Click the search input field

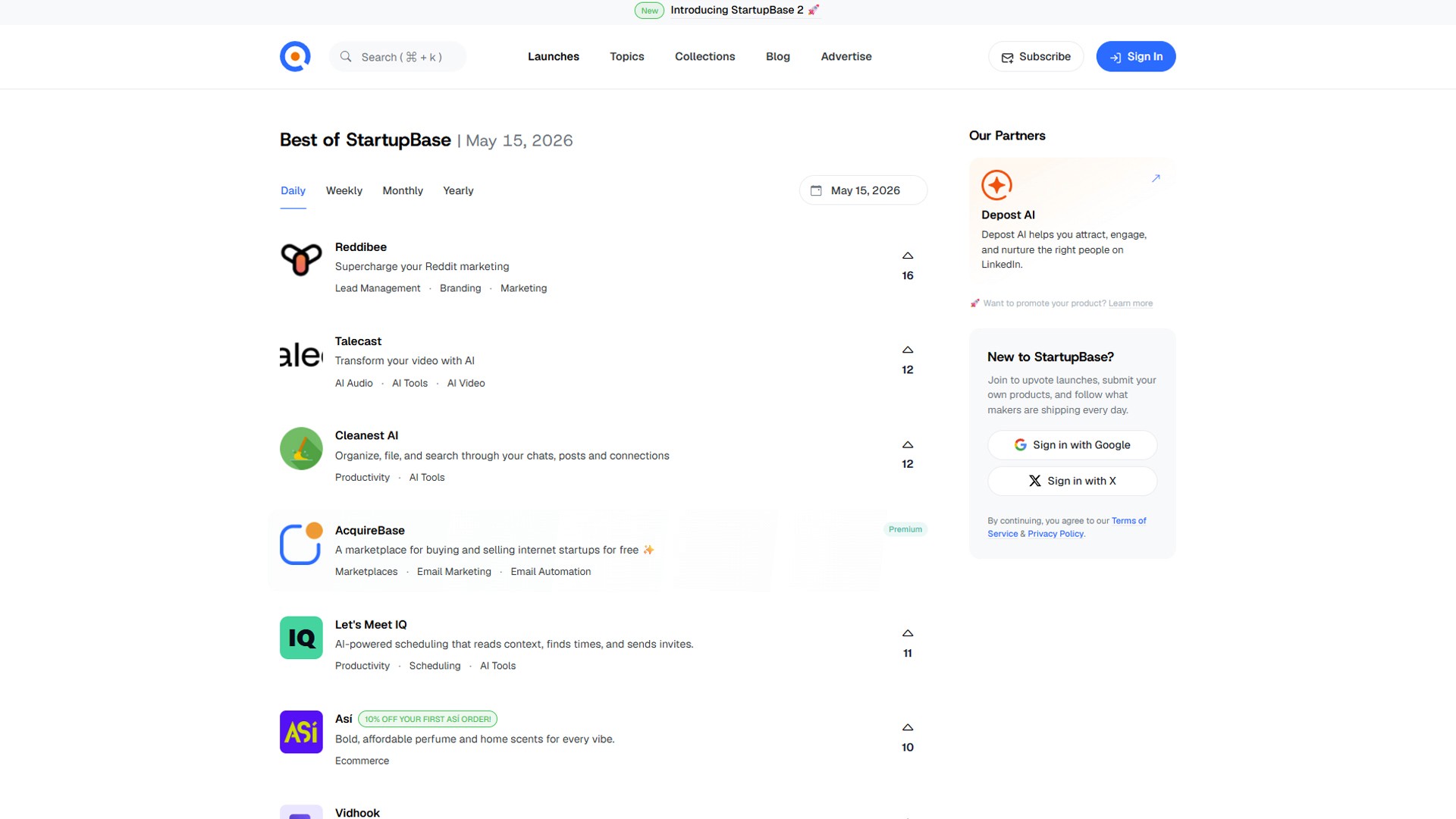click(397, 57)
